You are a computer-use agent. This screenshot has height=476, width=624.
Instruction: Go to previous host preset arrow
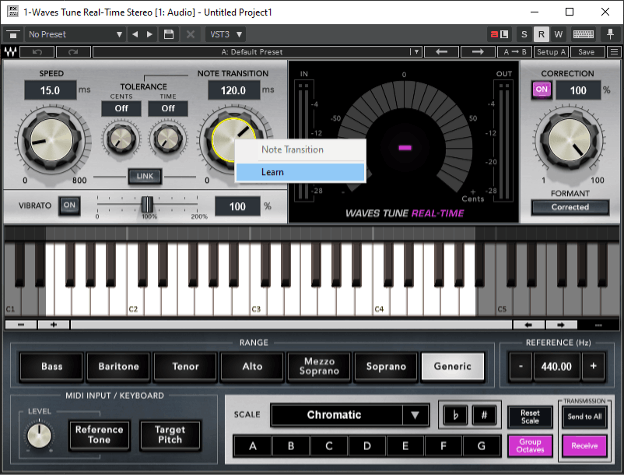click(135, 35)
